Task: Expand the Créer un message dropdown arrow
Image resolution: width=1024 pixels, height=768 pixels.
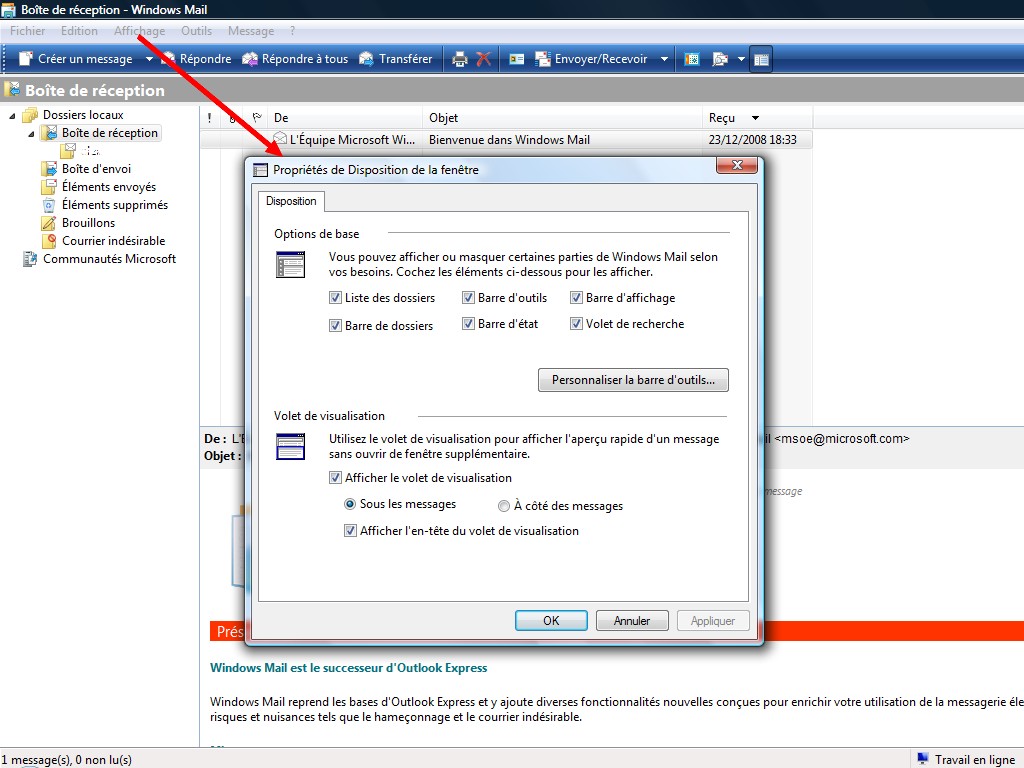Action: [149, 59]
